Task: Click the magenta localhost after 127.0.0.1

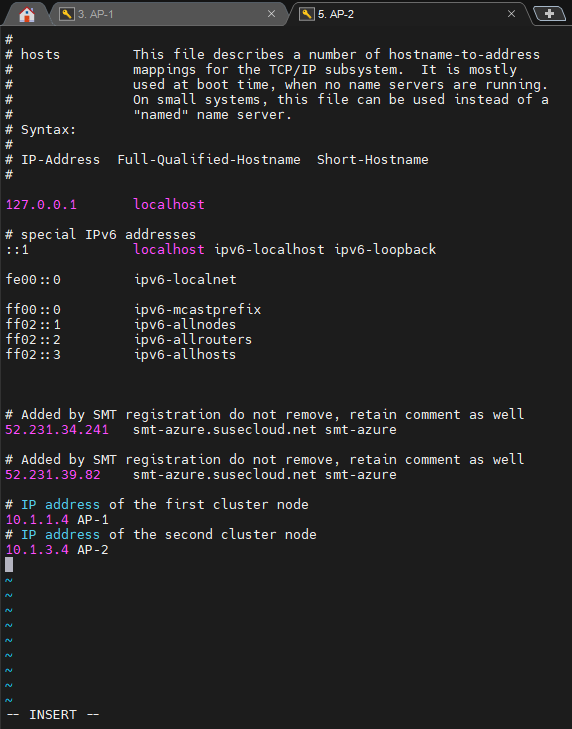Action: point(169,205)
